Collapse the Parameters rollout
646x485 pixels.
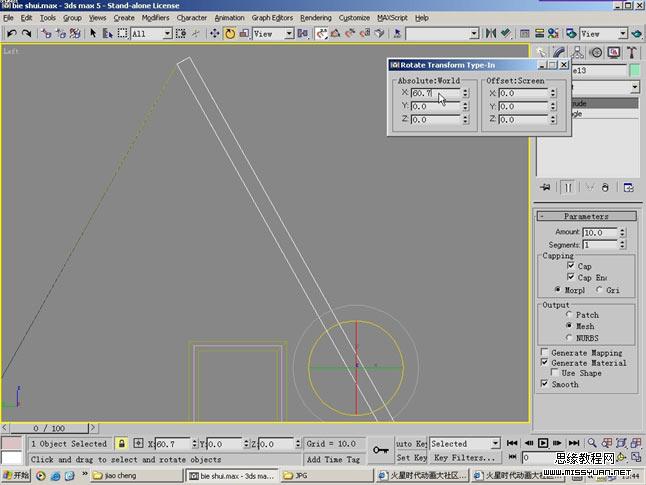[x=586, y=216]
